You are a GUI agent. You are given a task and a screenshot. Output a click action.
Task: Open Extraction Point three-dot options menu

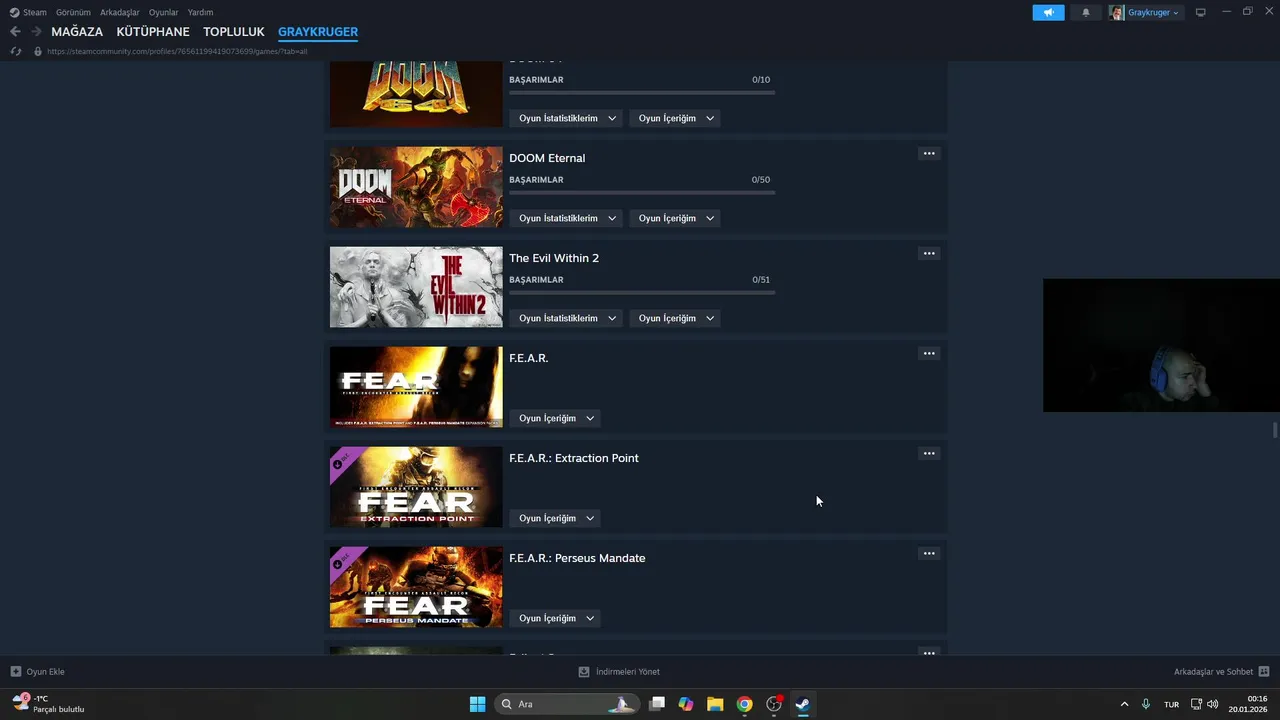(929, 453)
